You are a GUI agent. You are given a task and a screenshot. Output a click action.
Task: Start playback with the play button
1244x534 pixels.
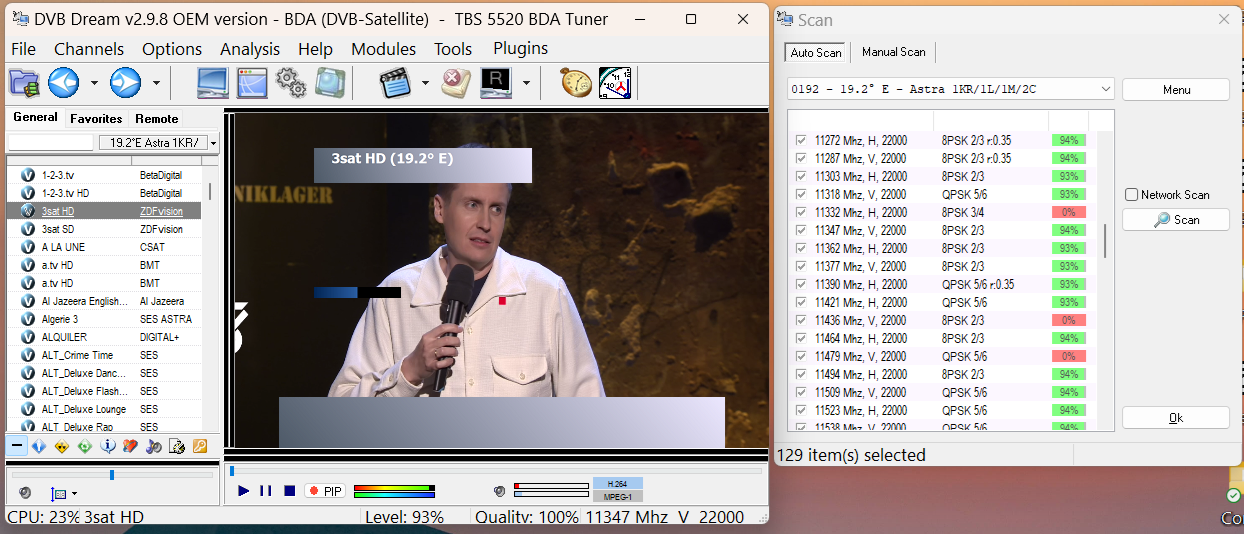coord(243,491)
